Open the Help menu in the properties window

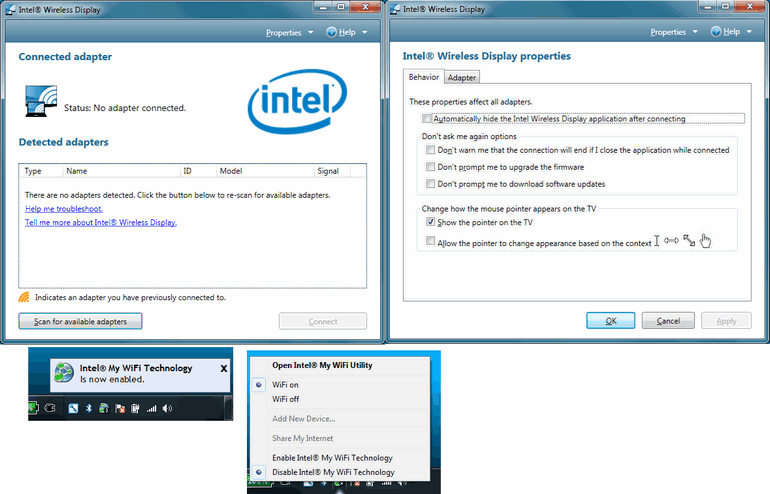click(731, 31)
